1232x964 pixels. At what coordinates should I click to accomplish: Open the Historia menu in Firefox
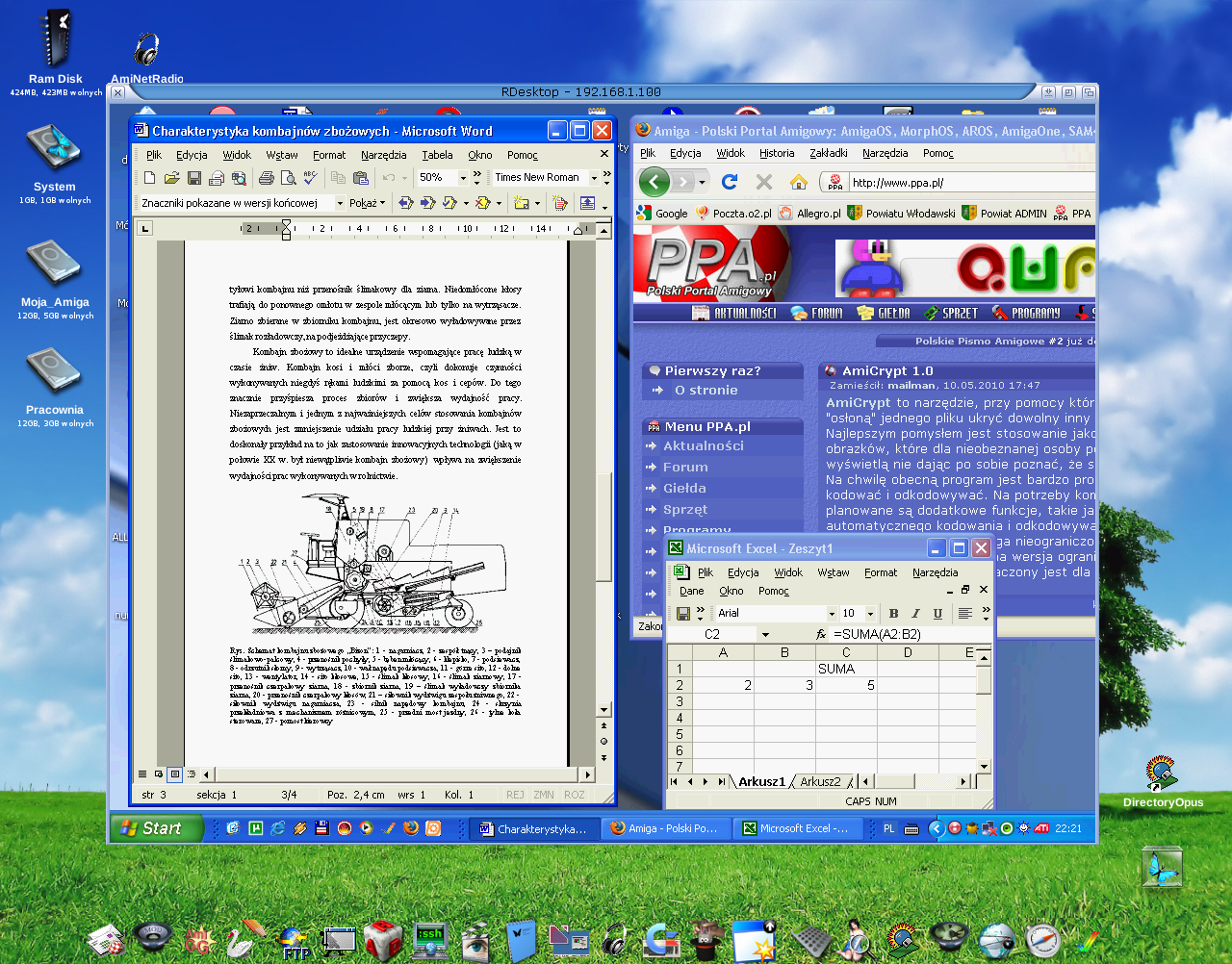coord(777,153)
